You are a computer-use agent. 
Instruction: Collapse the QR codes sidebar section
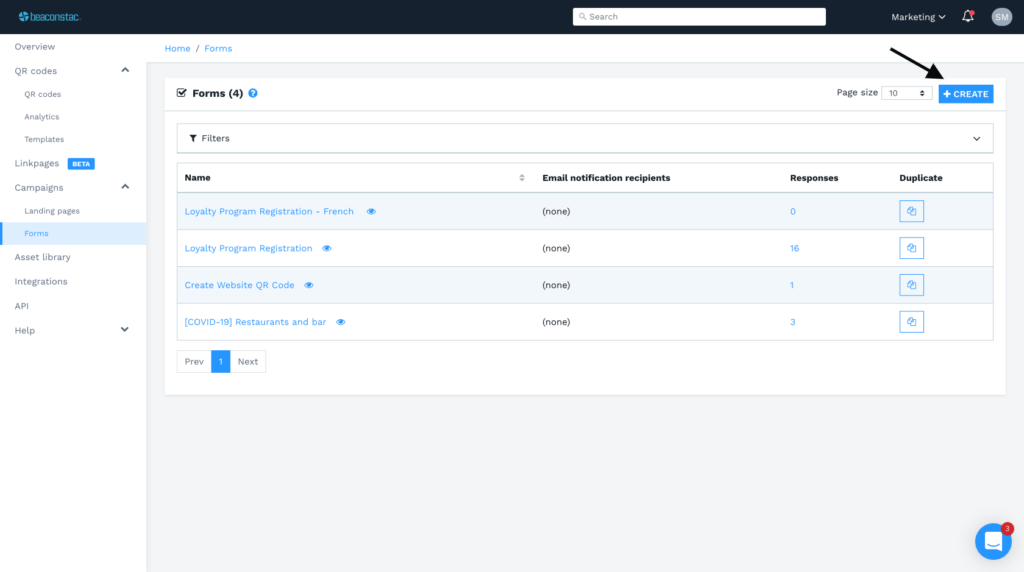pyautogui.click(x=125, y=71)
